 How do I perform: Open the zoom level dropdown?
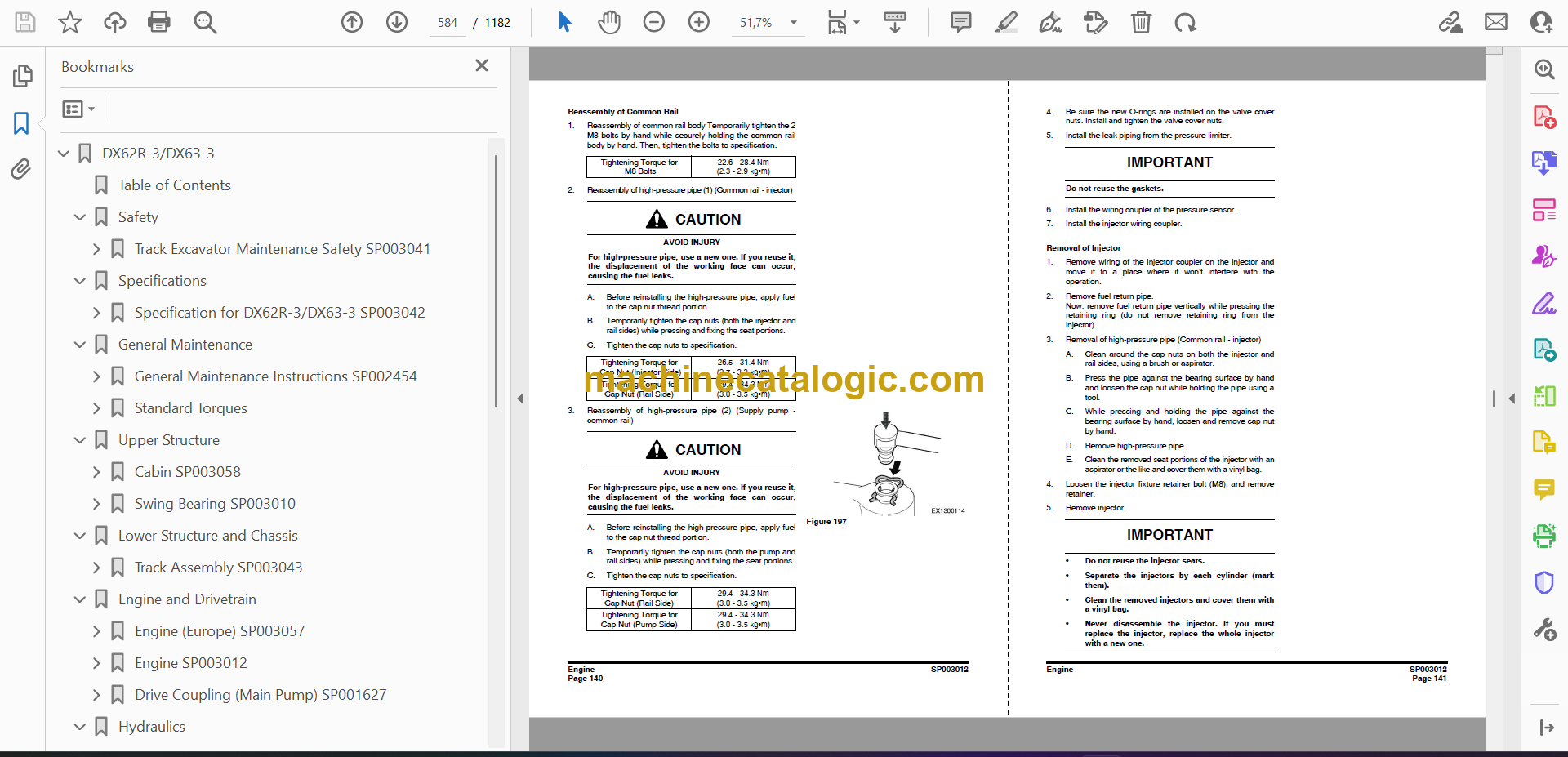pyautogui.click(x=793, y=23)
